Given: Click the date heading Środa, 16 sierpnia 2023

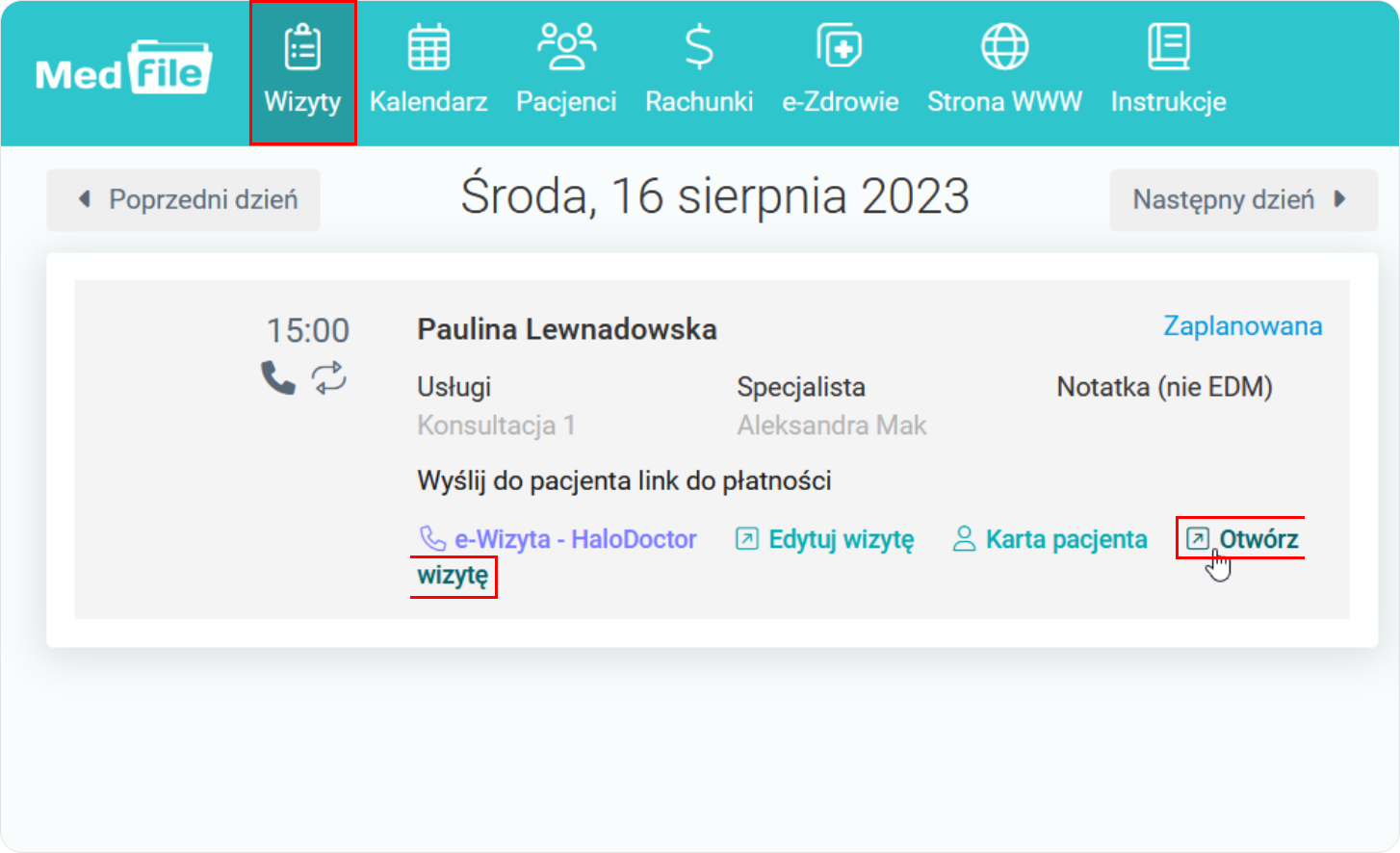Looking at the screenshot, I should pos(714,196).
